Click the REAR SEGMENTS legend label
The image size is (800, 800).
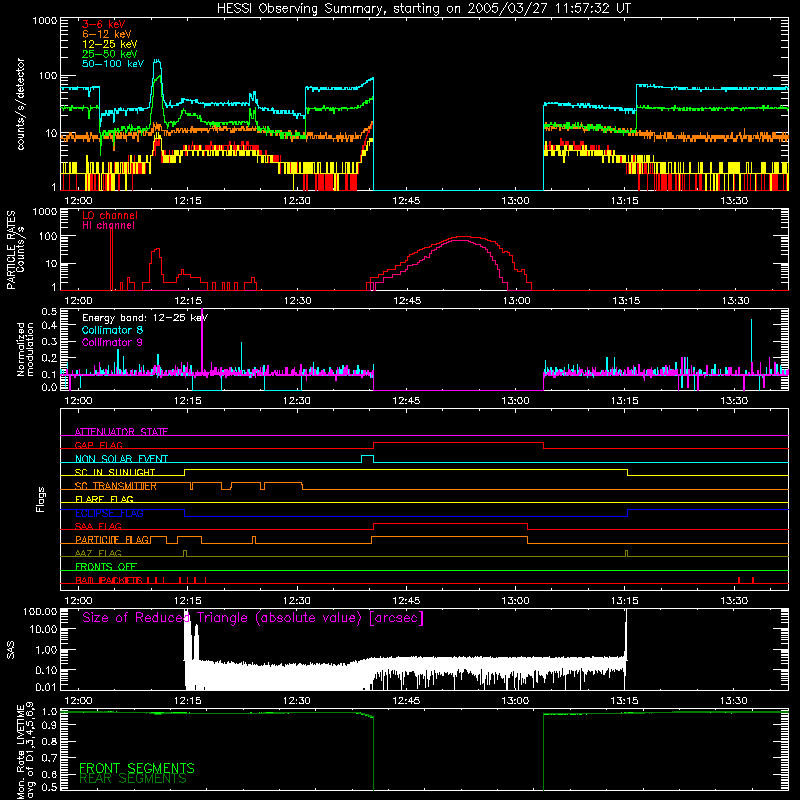coord(133,779)
